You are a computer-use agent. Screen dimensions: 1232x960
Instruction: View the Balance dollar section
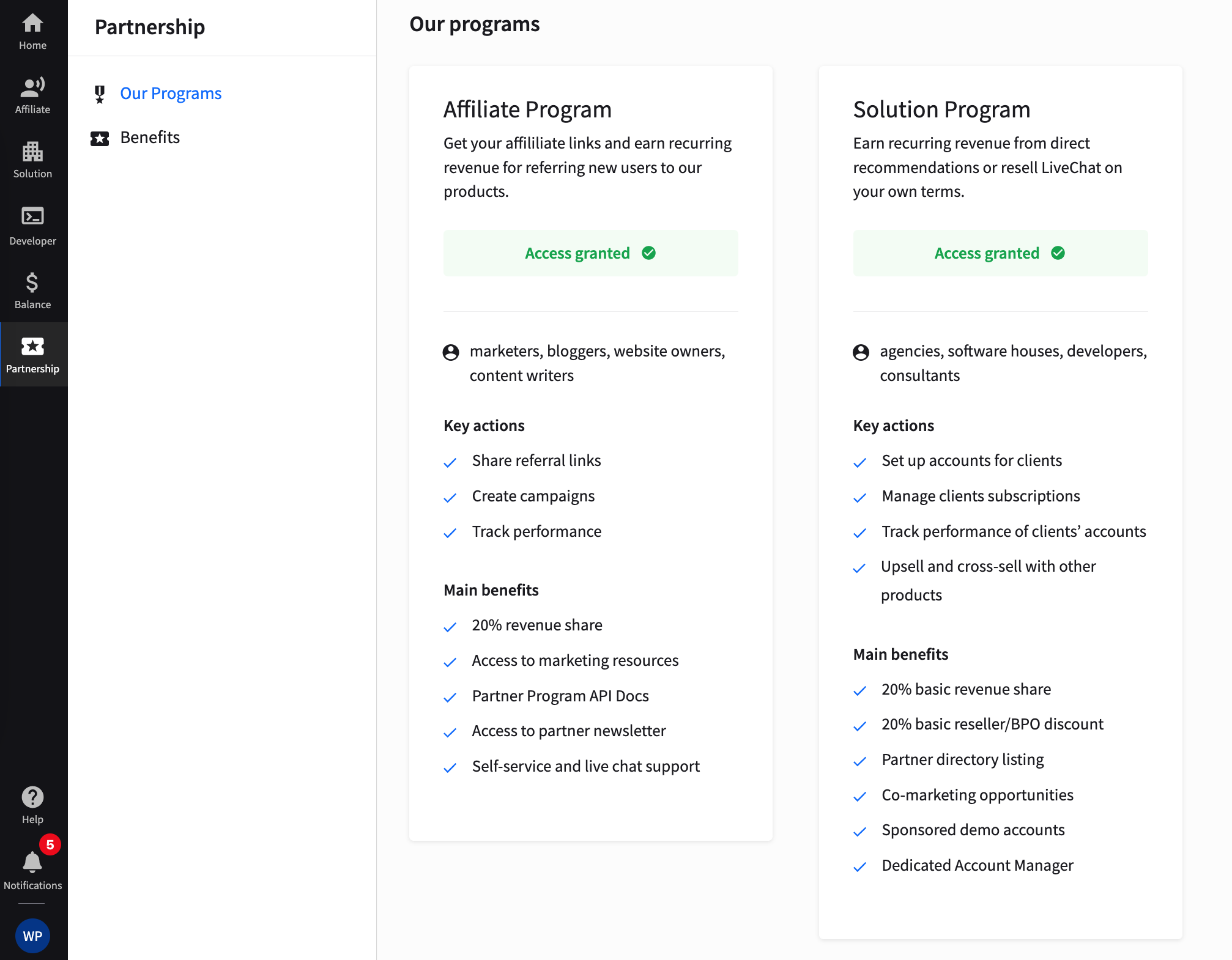32,290
